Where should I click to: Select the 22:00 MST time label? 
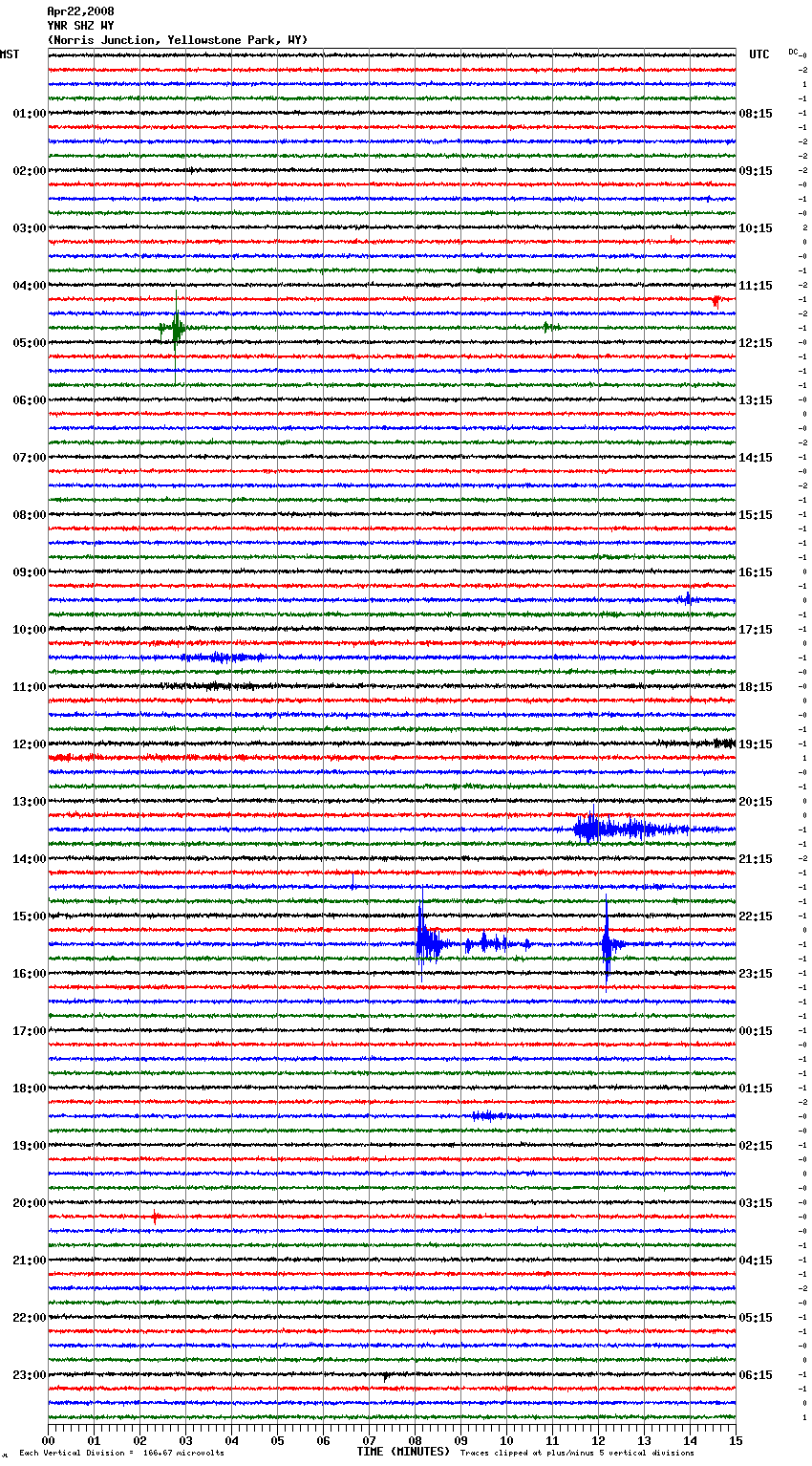point(29,1318)
